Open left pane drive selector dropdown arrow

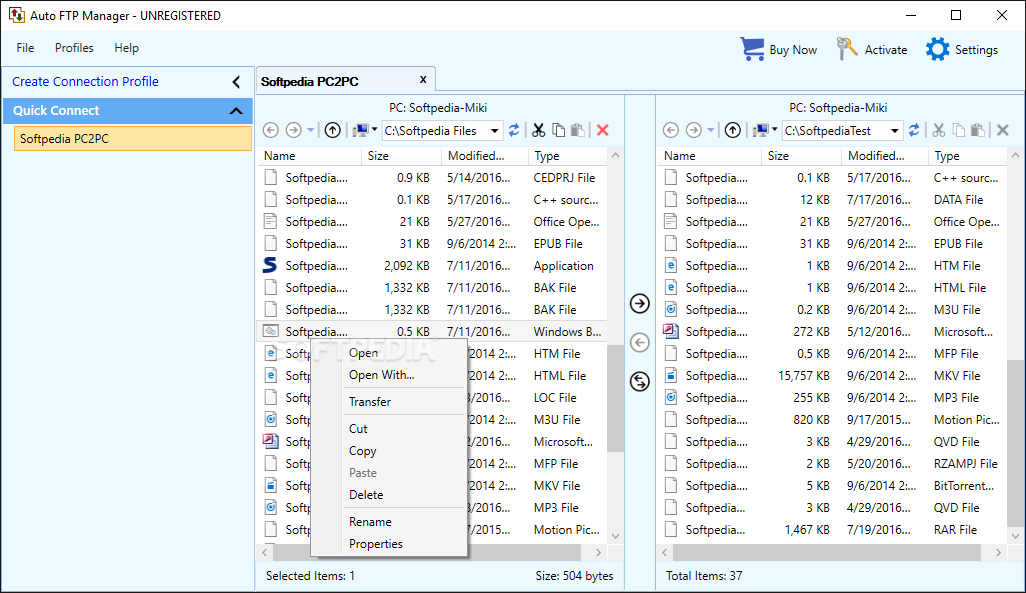pos(374,130)
